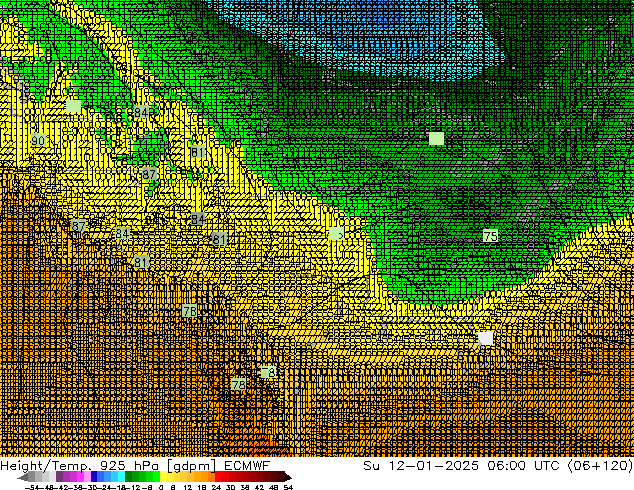Click the contour label reading 75

click(490, 236)
